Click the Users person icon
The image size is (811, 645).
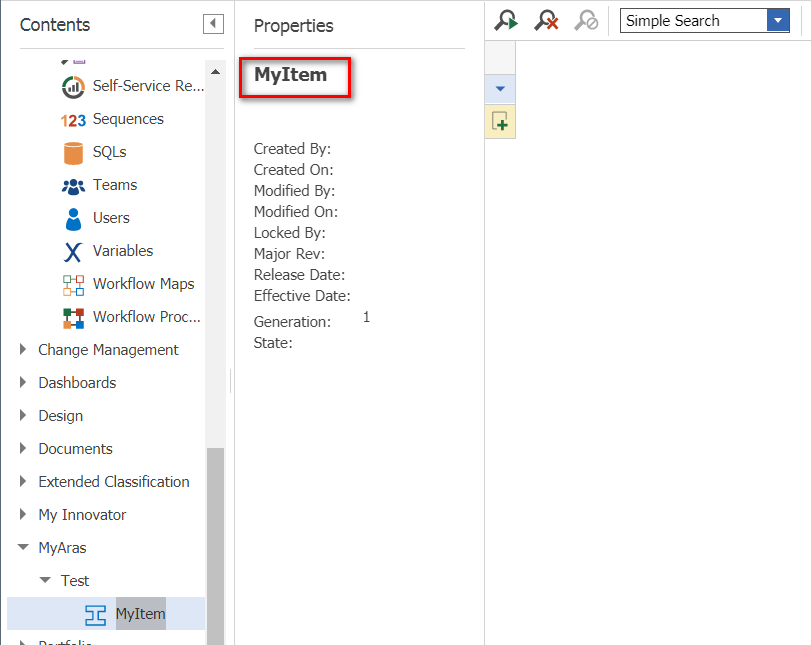73,219
